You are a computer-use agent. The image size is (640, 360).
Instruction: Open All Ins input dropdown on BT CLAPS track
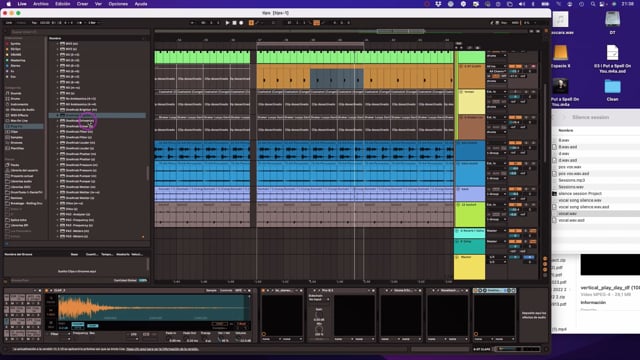coord(496,66)
